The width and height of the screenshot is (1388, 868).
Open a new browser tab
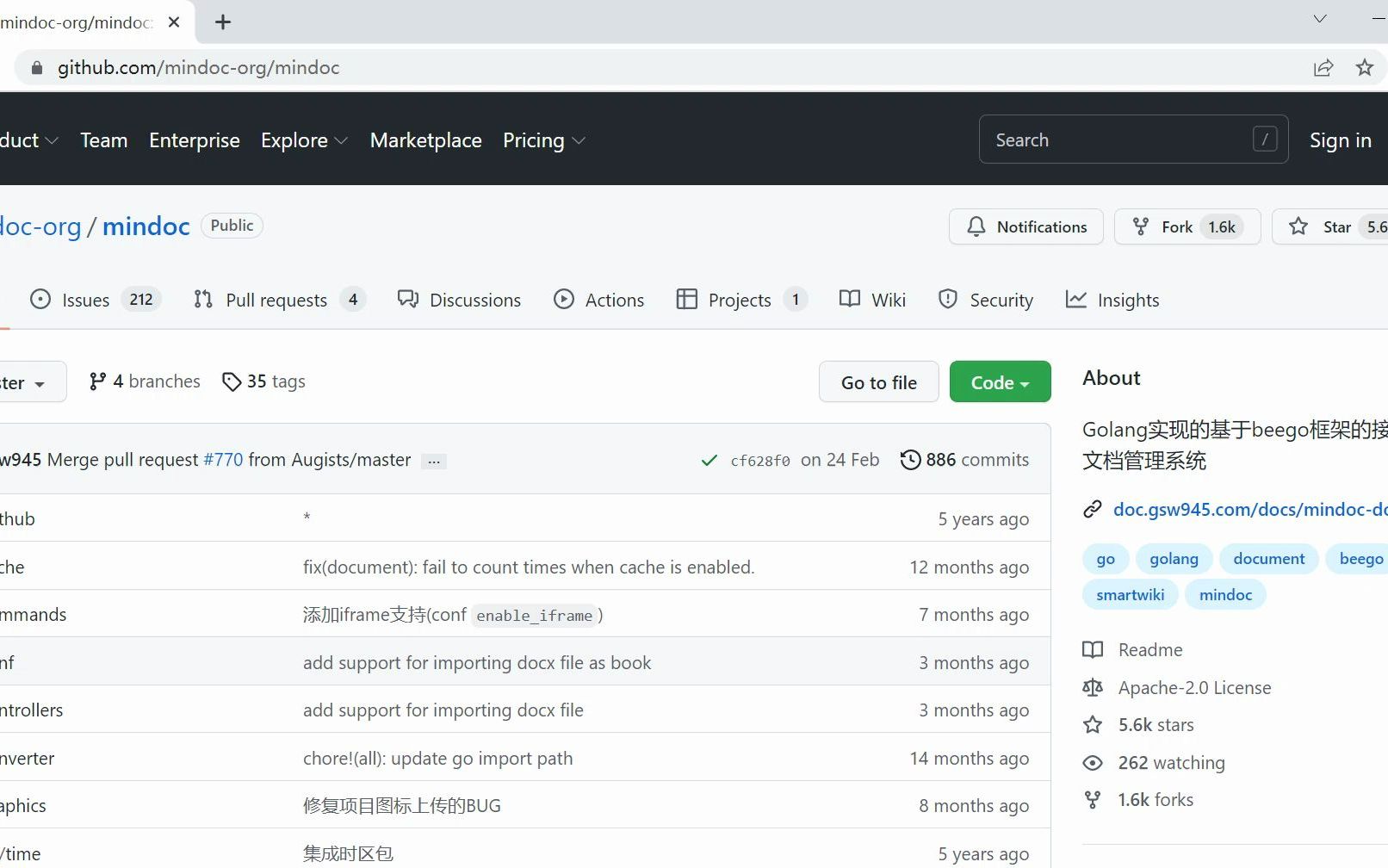tap(223, 22)
